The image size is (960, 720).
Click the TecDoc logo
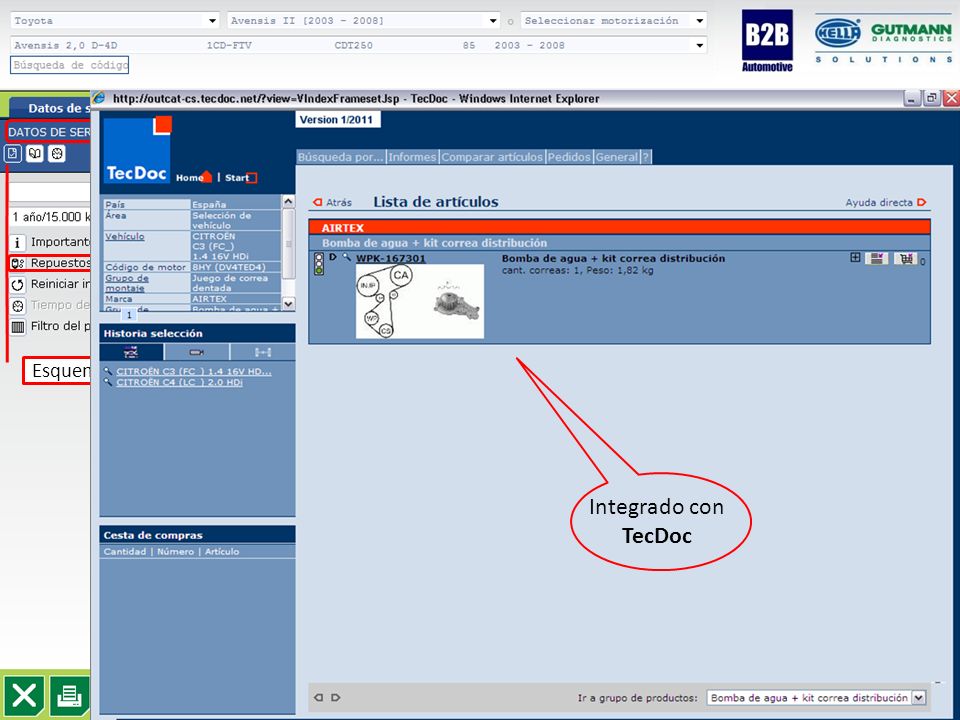(138, 150)
